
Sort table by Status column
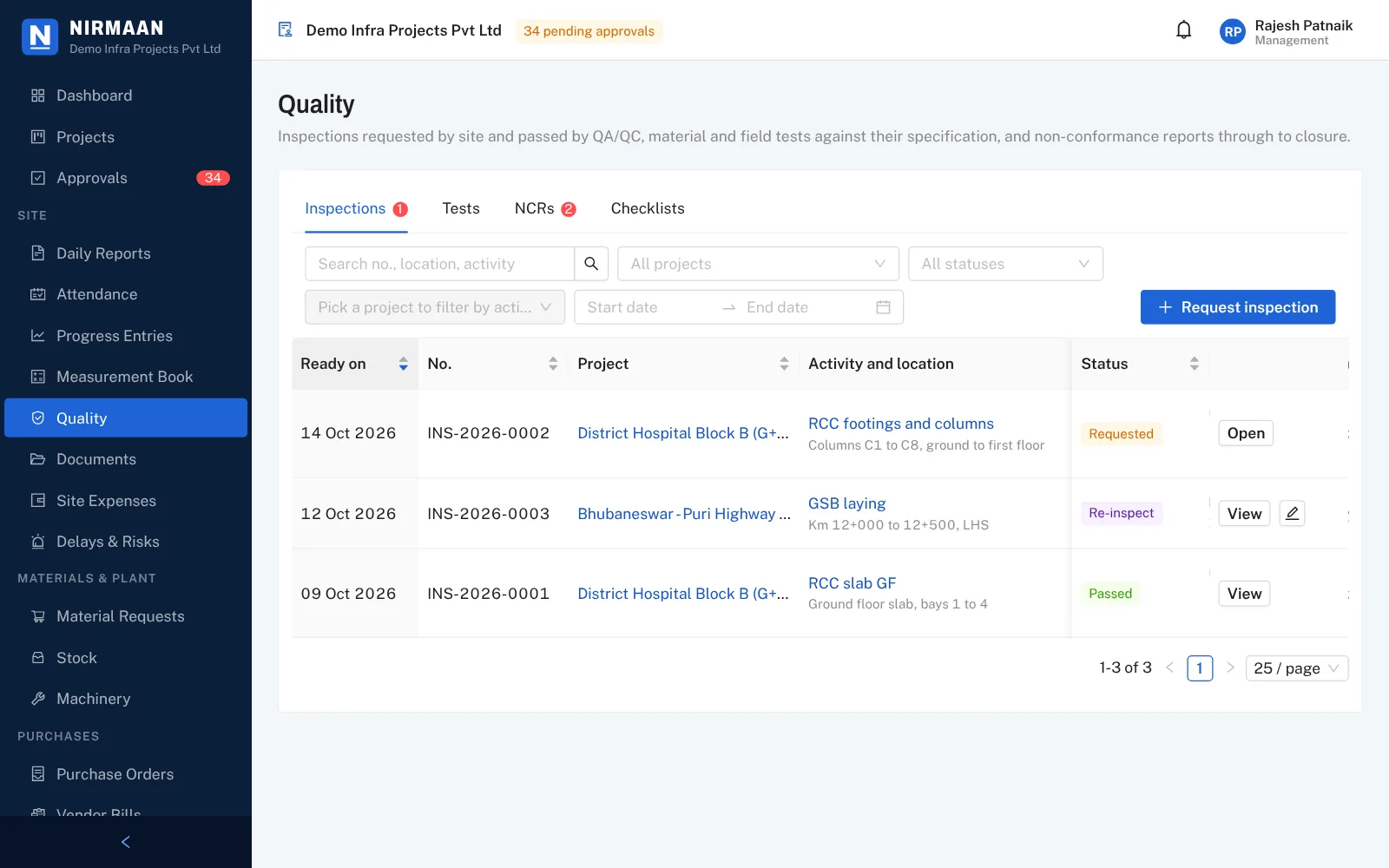point(1140,364)
